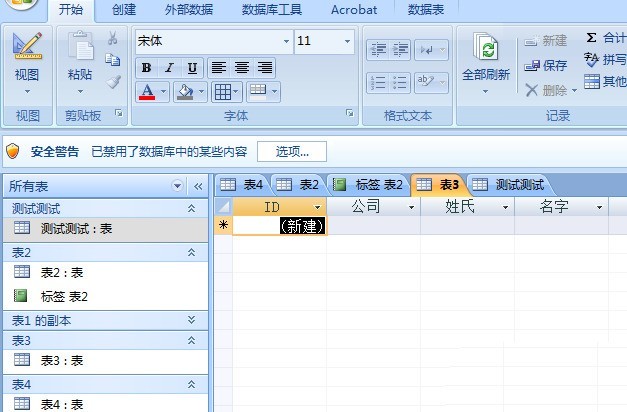
Task: Click the View (视图) design icon
Action: [x=27, y=48]
